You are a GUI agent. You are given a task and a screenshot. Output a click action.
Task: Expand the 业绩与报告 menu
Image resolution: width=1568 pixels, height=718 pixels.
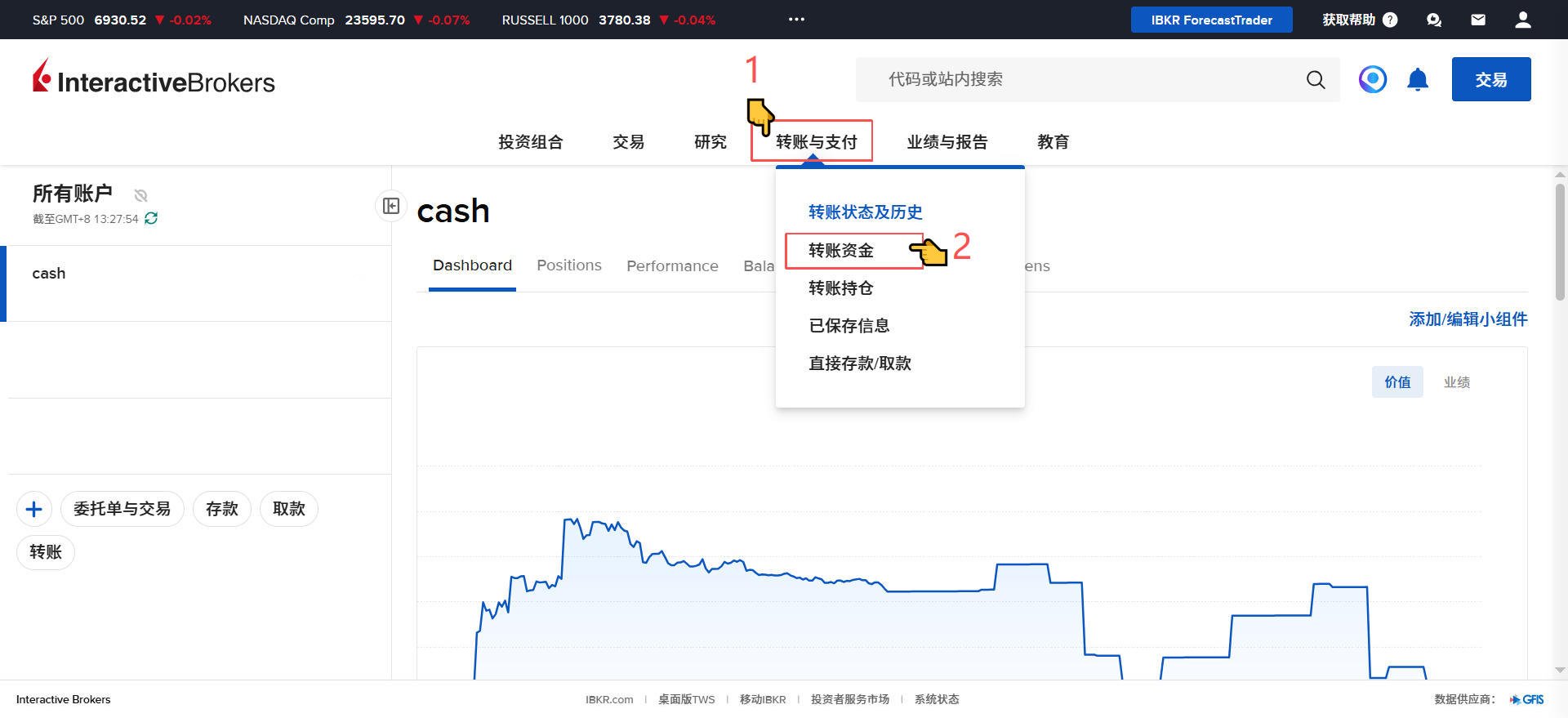pyautogui.click(x=947, y=142)
